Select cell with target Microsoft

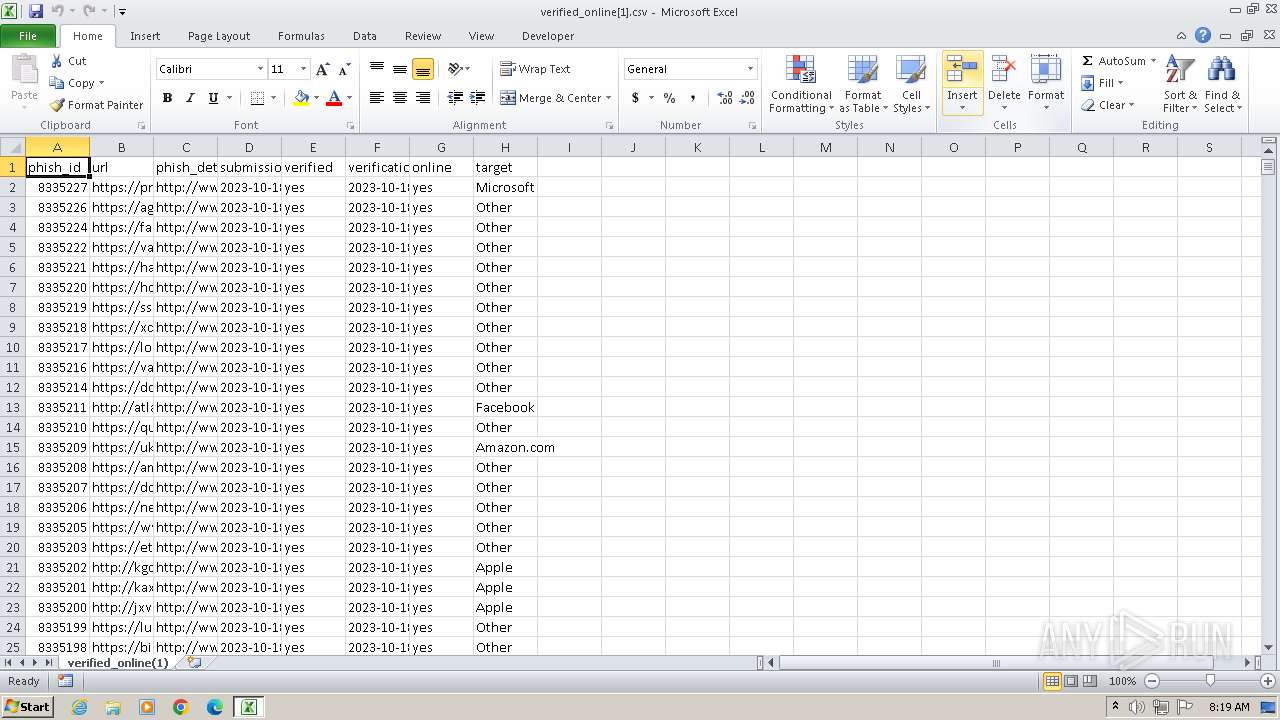tap(505, 187)
